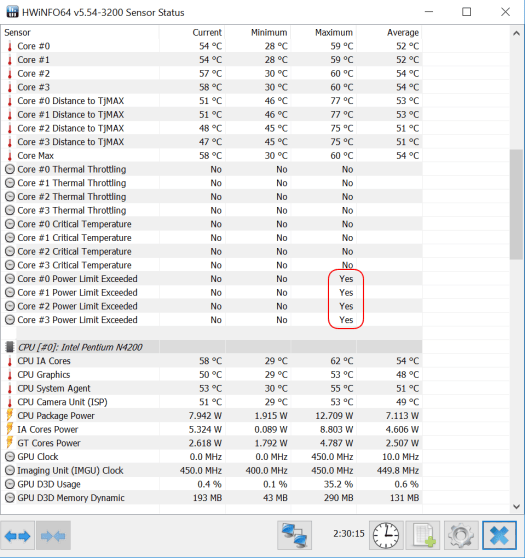Click the scrollbar up arrow

(x=516, y=33)
